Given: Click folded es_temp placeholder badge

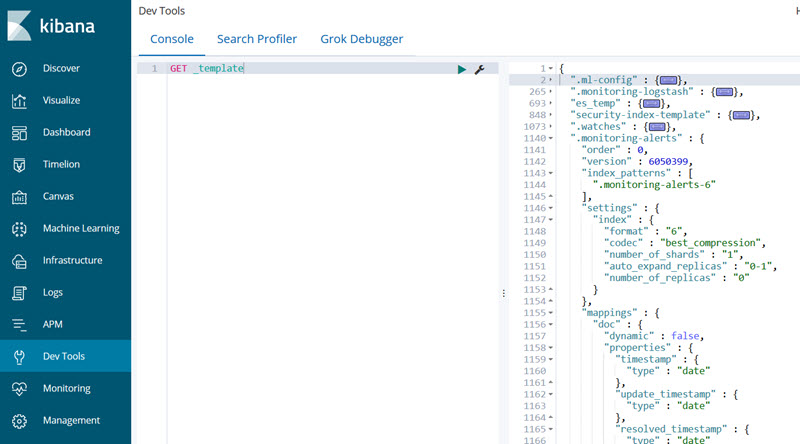Looking at the screenshot, I should point(652,104).
